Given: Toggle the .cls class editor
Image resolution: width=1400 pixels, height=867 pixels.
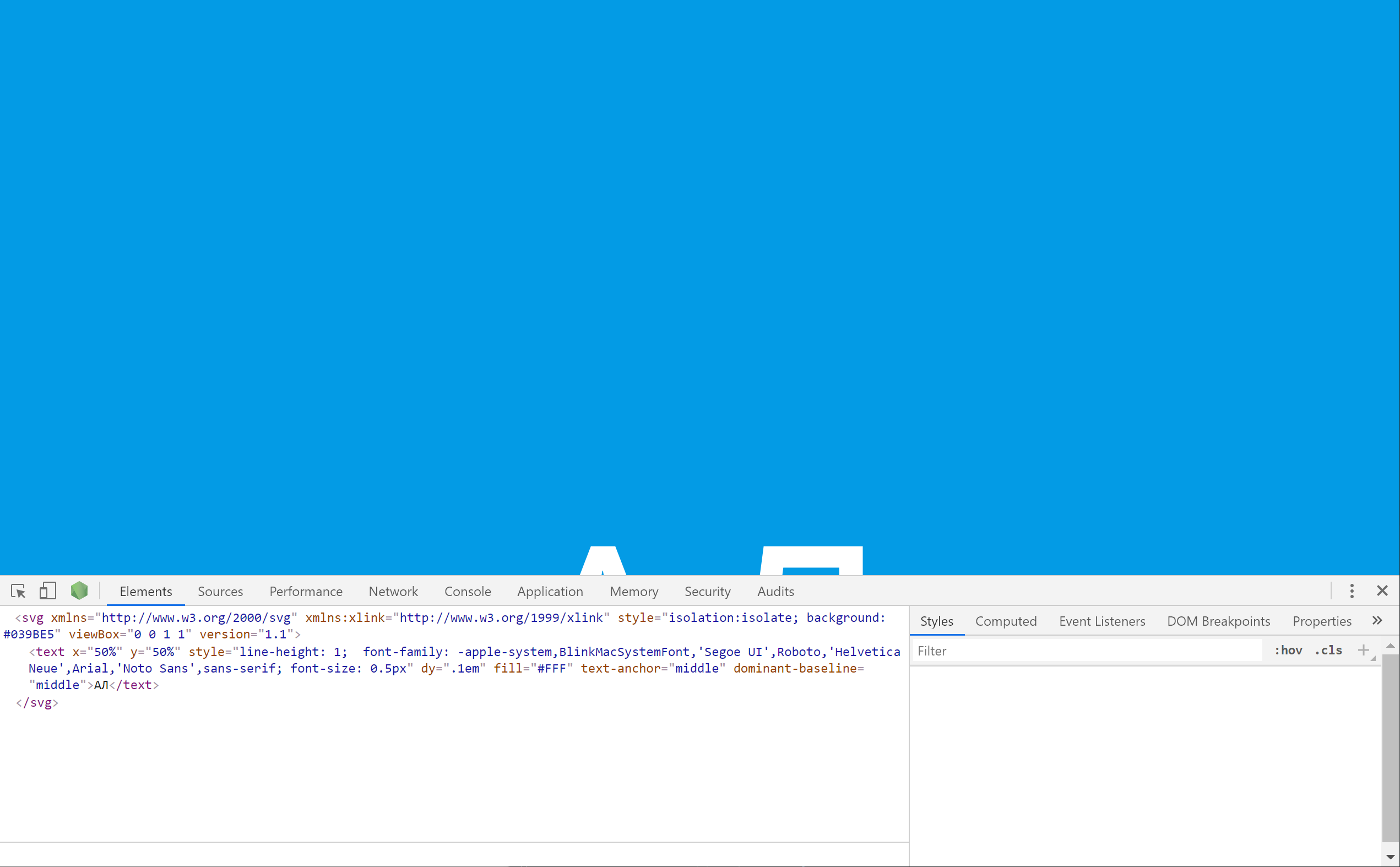Looking at the screenshot, I should click(1328, 650).
